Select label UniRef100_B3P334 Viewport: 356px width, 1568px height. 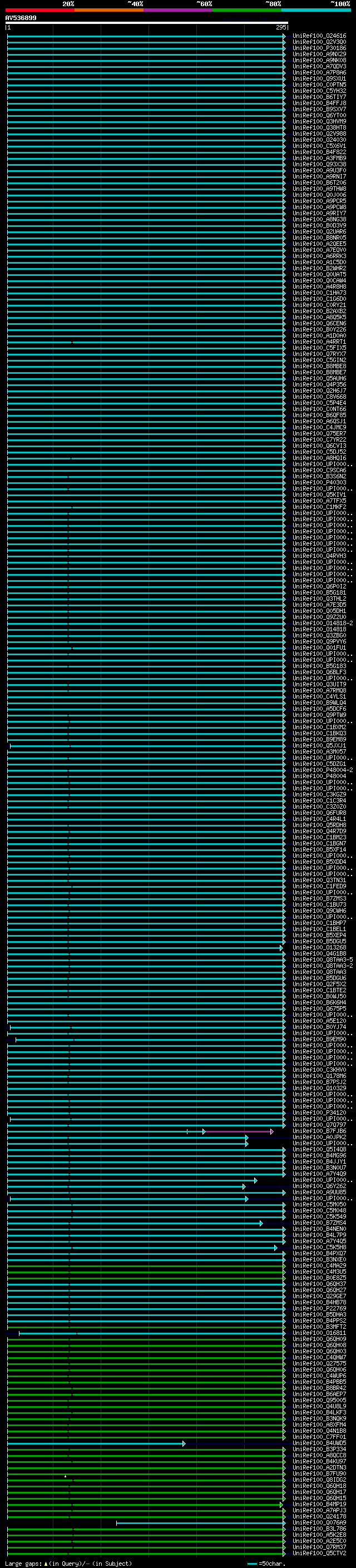319,1450
